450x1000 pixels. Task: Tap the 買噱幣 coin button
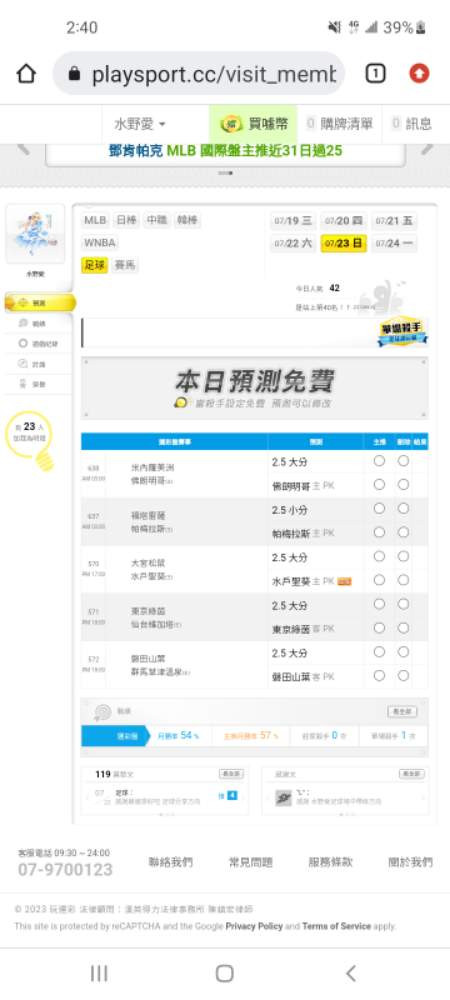point(253,124)
